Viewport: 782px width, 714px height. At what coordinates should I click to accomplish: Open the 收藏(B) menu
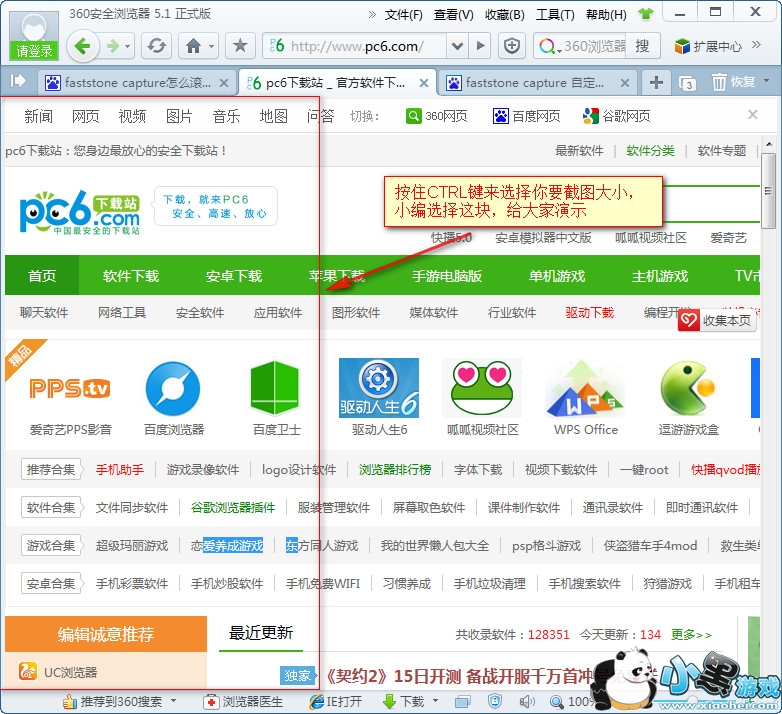(505, 15)
